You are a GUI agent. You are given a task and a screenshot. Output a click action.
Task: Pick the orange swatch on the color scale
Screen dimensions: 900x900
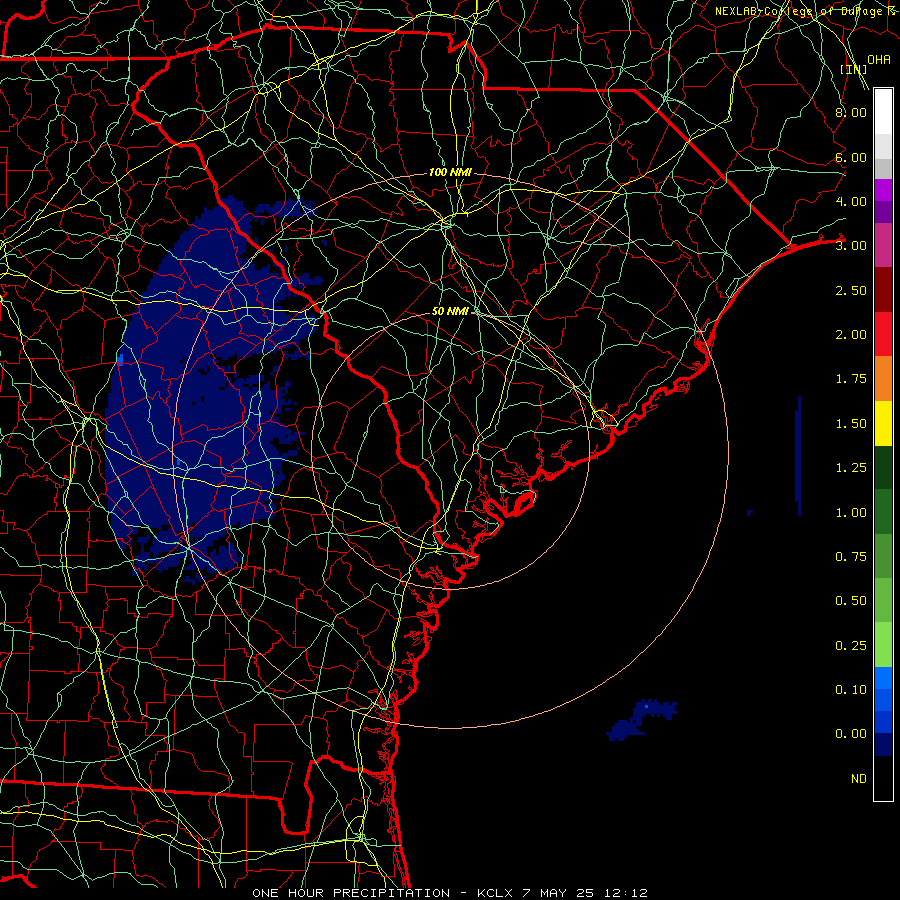[883, 378]
